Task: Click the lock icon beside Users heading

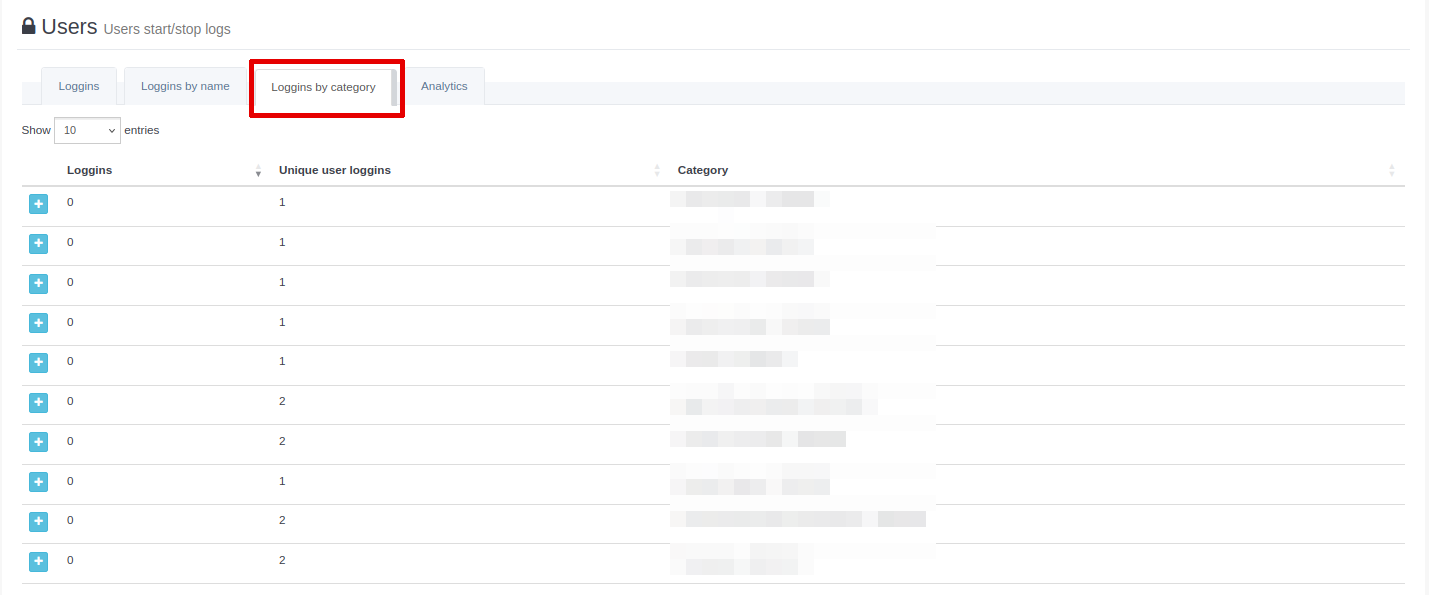Action: click(29, 26)
